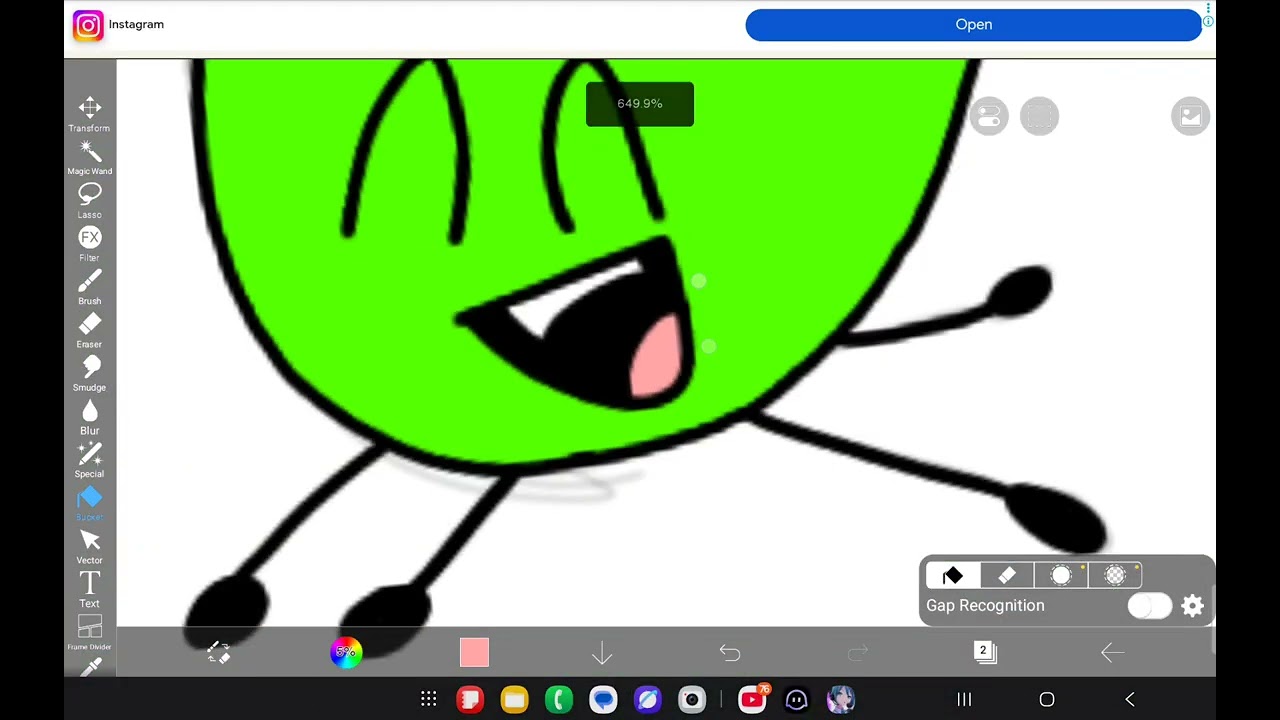Select the Blur tool
The image size is (1280, 720).
coord(90,416)
